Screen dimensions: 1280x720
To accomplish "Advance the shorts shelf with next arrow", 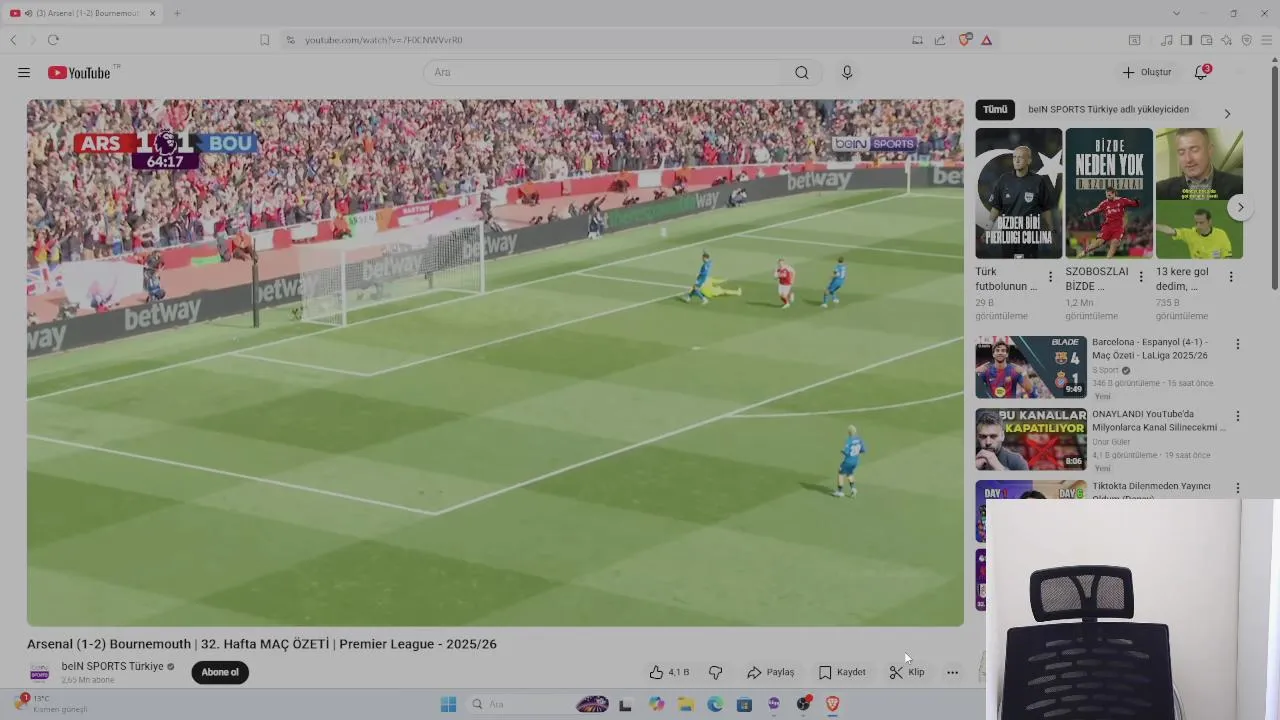I will tap(1240, 208).
